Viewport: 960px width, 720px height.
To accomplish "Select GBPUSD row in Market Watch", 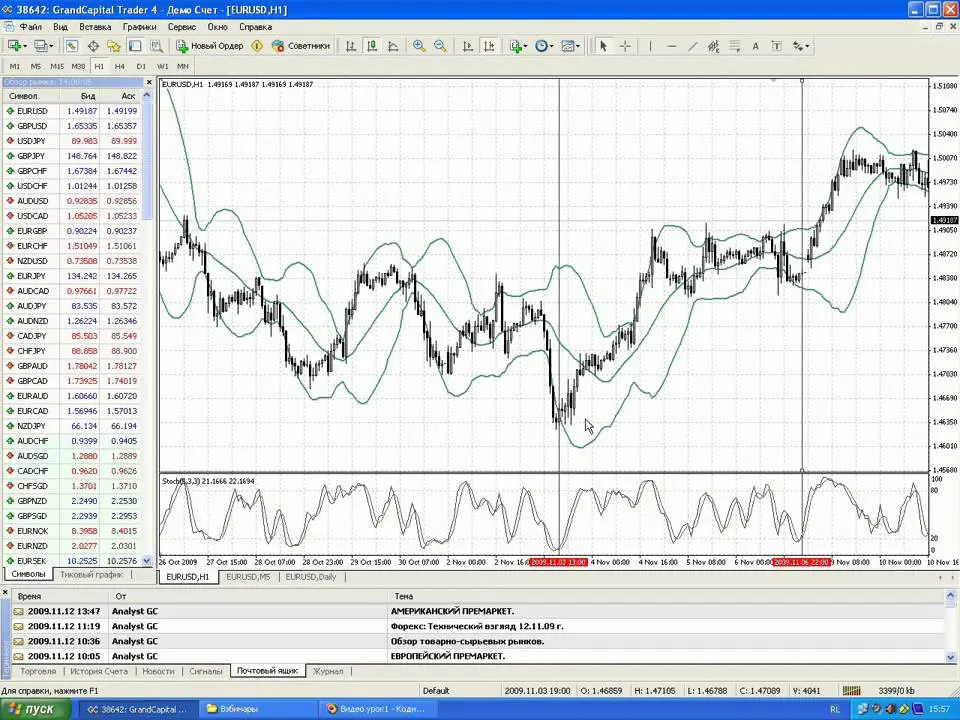I will [x=72, y=126].
